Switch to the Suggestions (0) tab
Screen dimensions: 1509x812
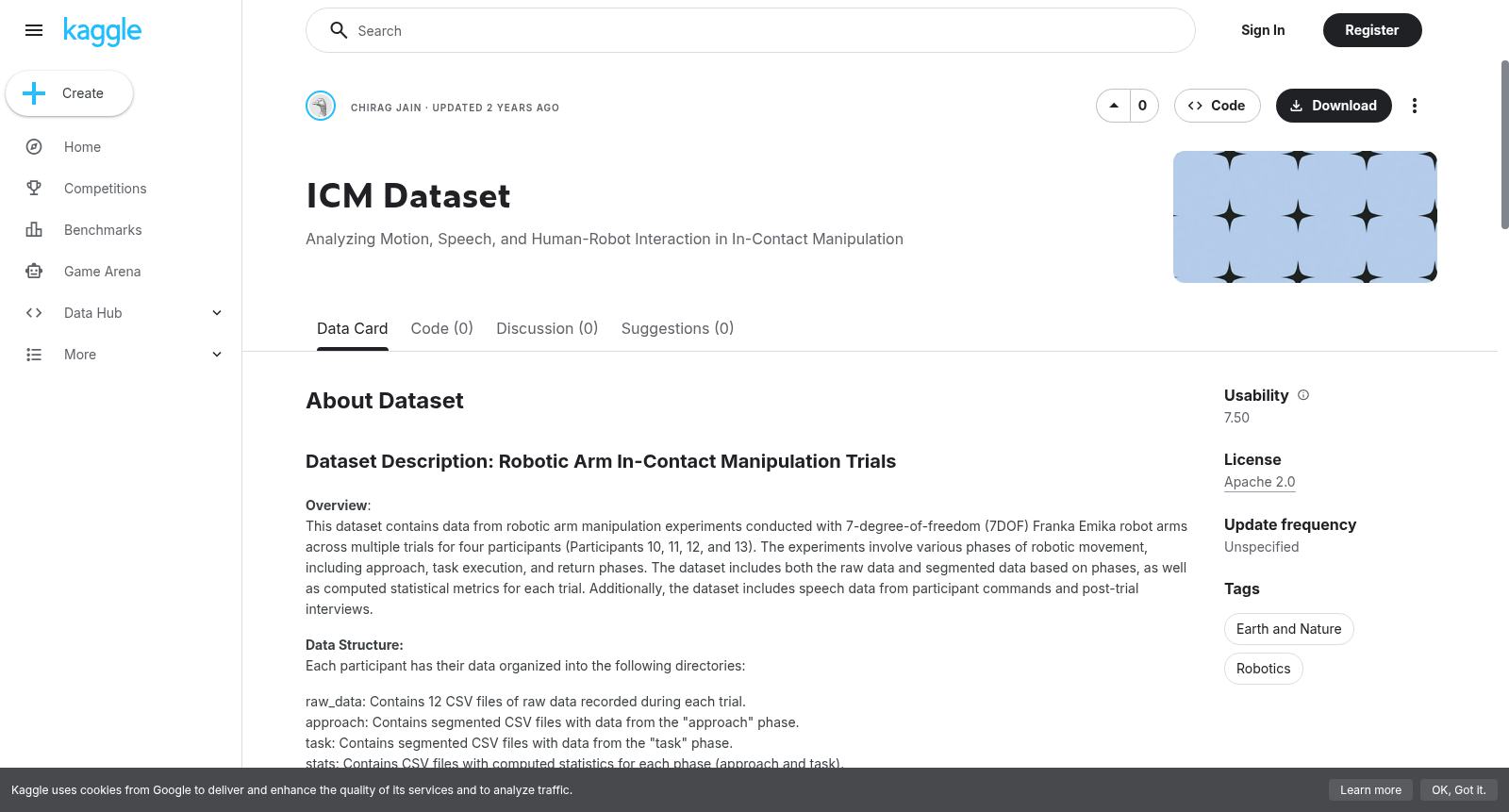pos(677,328)
